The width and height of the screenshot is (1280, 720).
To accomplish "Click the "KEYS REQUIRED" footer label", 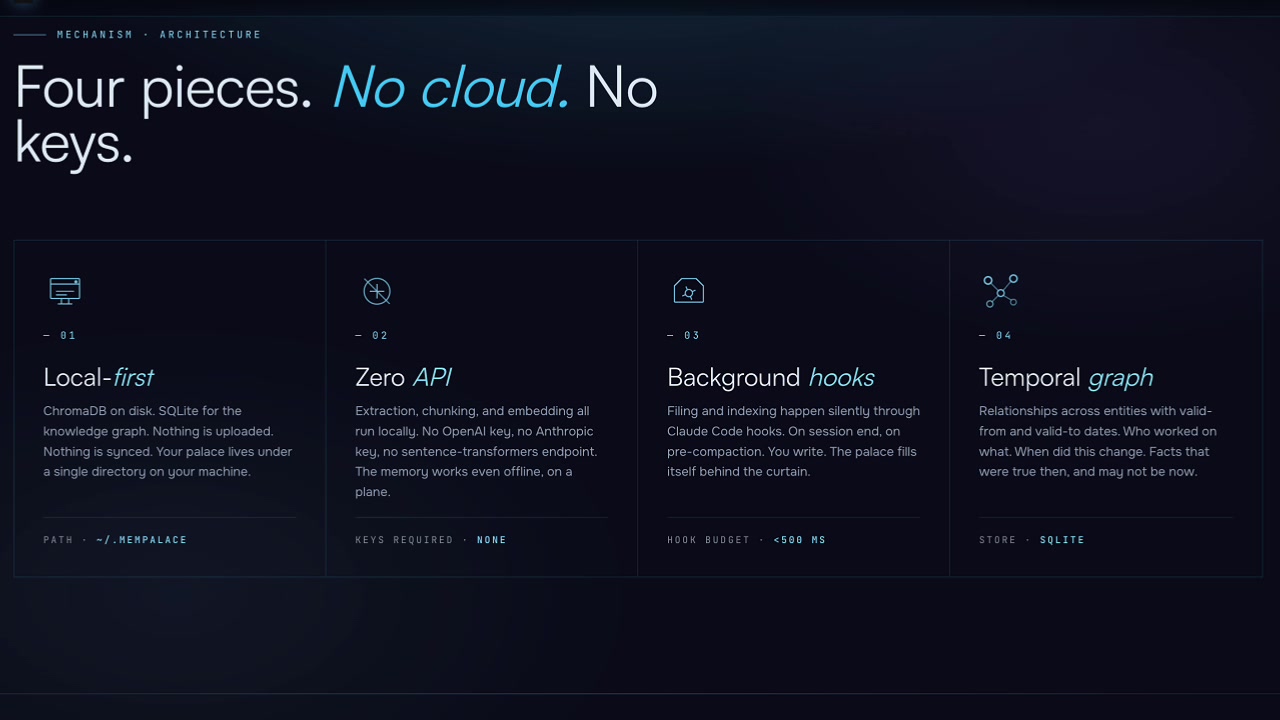I will click(404, 540).
